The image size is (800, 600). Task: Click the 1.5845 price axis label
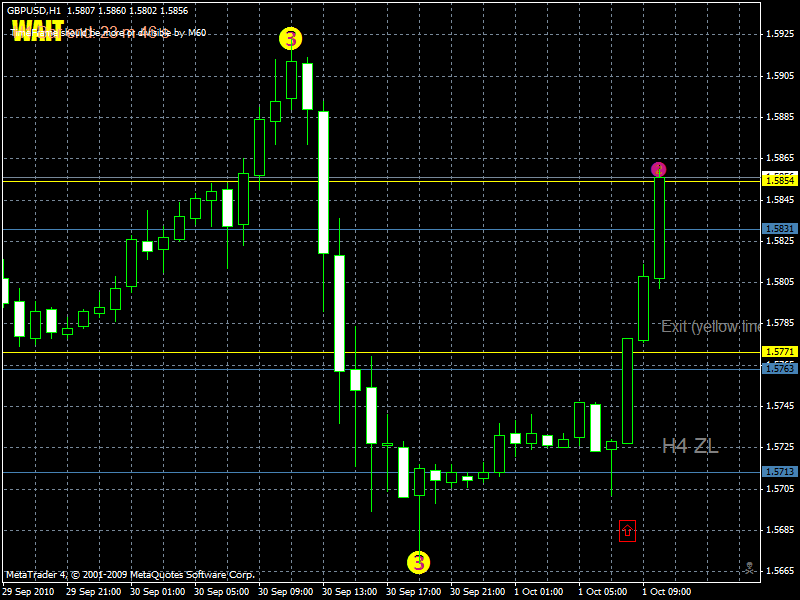(780, 199)
